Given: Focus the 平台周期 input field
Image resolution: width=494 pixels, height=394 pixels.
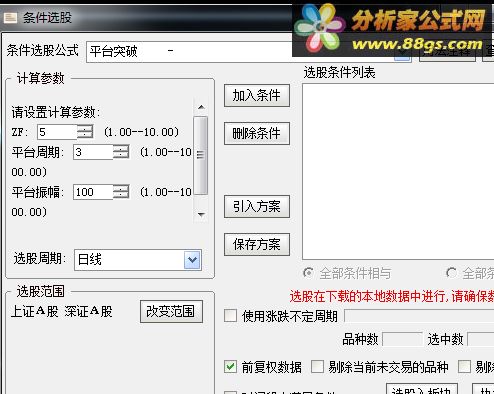Looking at the screenshot, I should click(93, 152).
